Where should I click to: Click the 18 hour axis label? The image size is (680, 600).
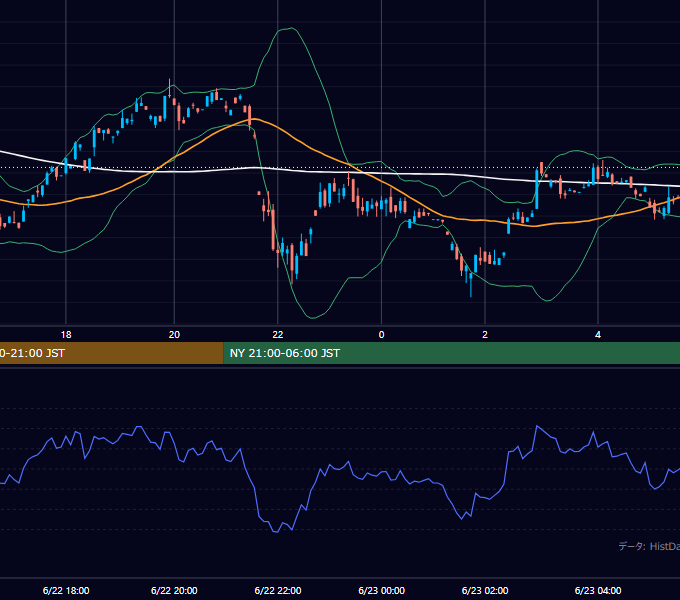(66, 335)
